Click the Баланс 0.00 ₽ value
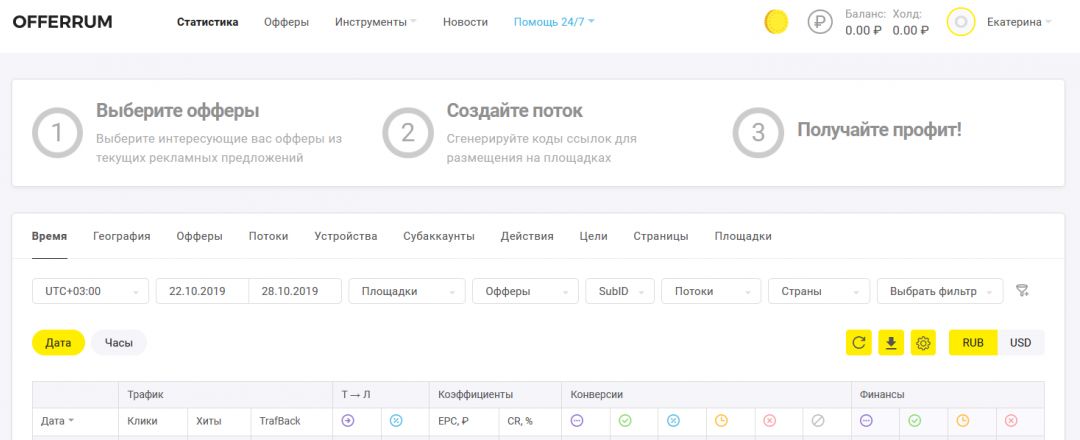This screenshot has height=440, width=1080. coord(864,30)
